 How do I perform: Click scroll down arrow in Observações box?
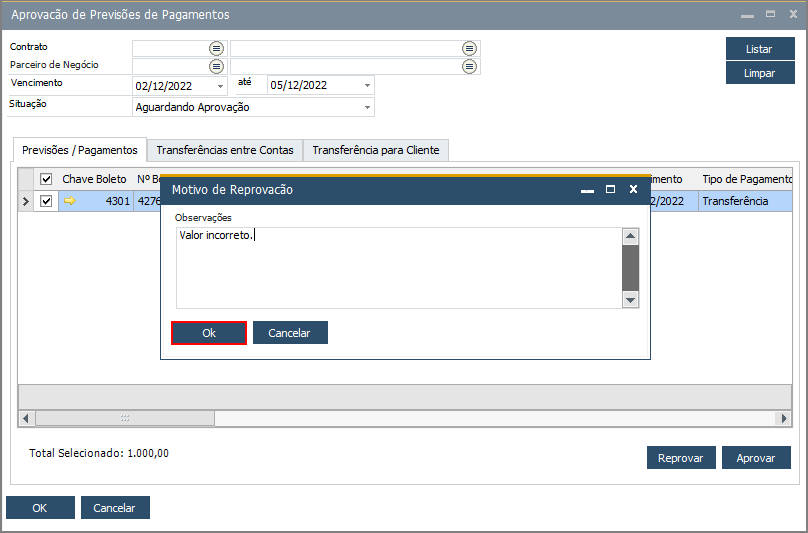pos(630,299)
